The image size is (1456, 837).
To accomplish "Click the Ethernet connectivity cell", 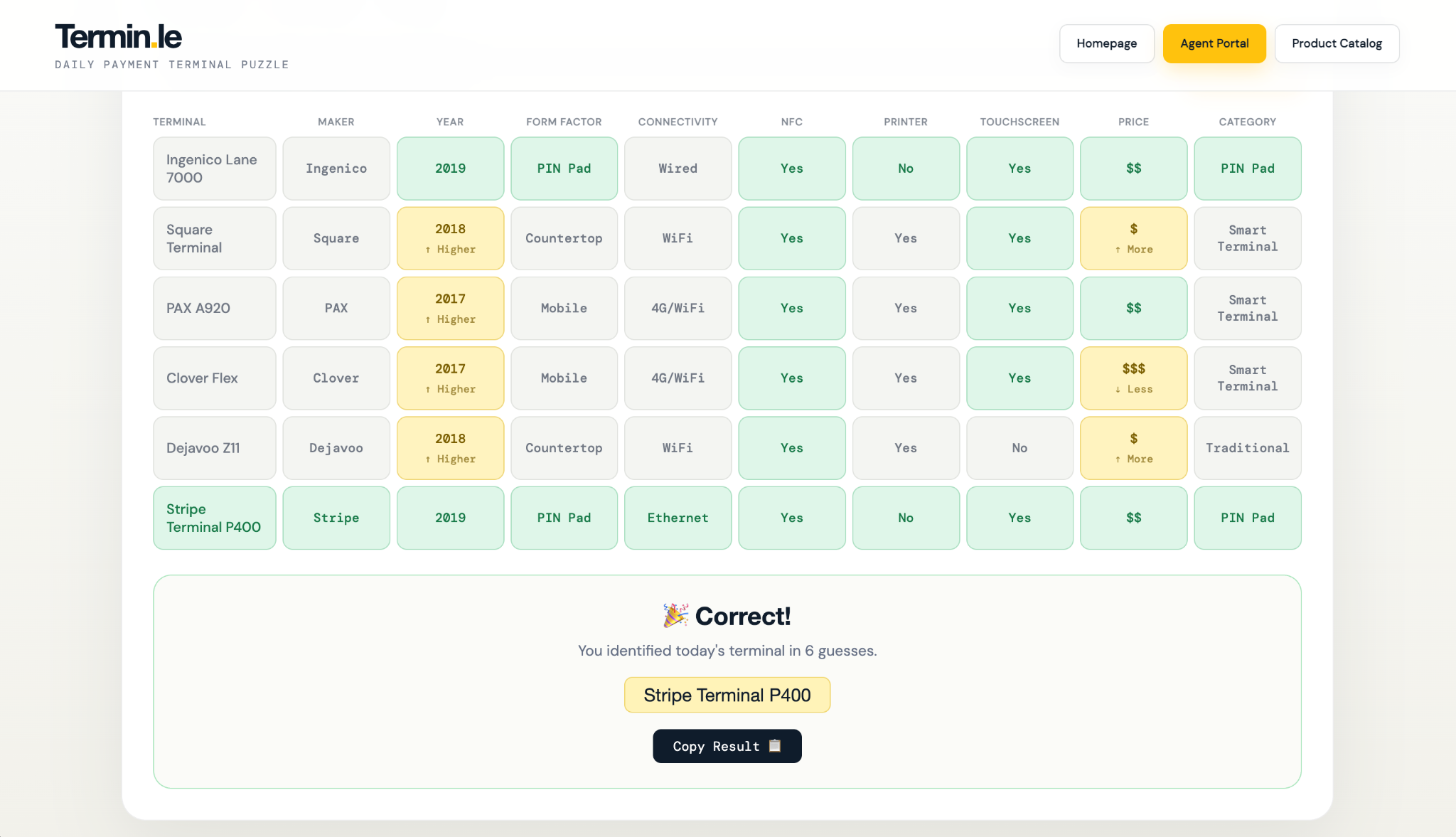I will (x=678, y=518).
